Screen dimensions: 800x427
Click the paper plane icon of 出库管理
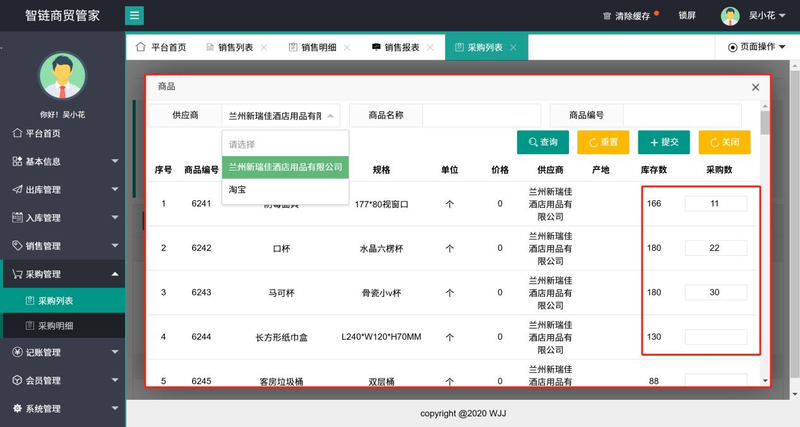[x=17, y=189]
